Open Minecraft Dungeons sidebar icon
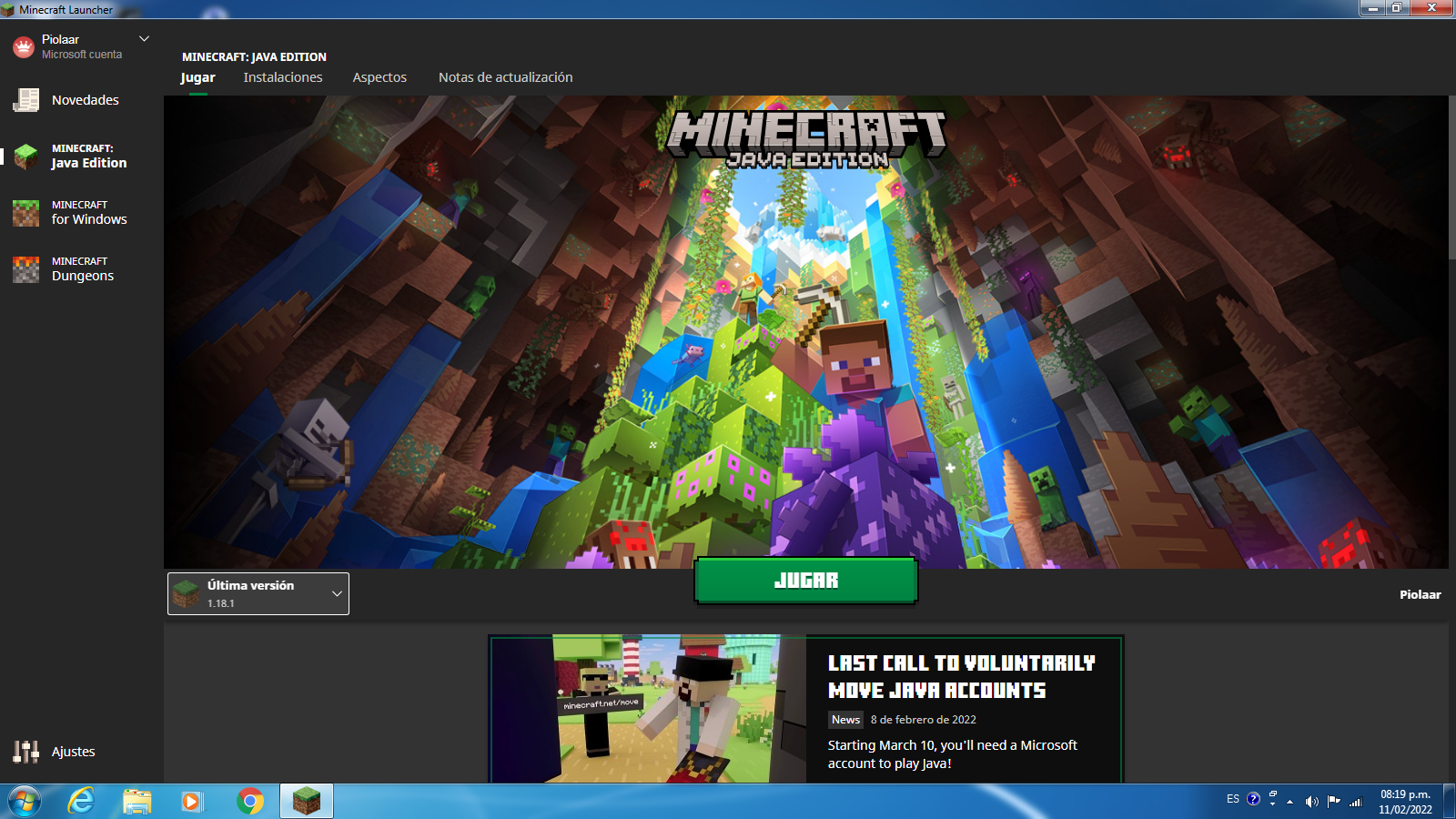Image resolution: width=1456 pixels, height=819 pixels. pyautogui.click(x=25, y=269)
